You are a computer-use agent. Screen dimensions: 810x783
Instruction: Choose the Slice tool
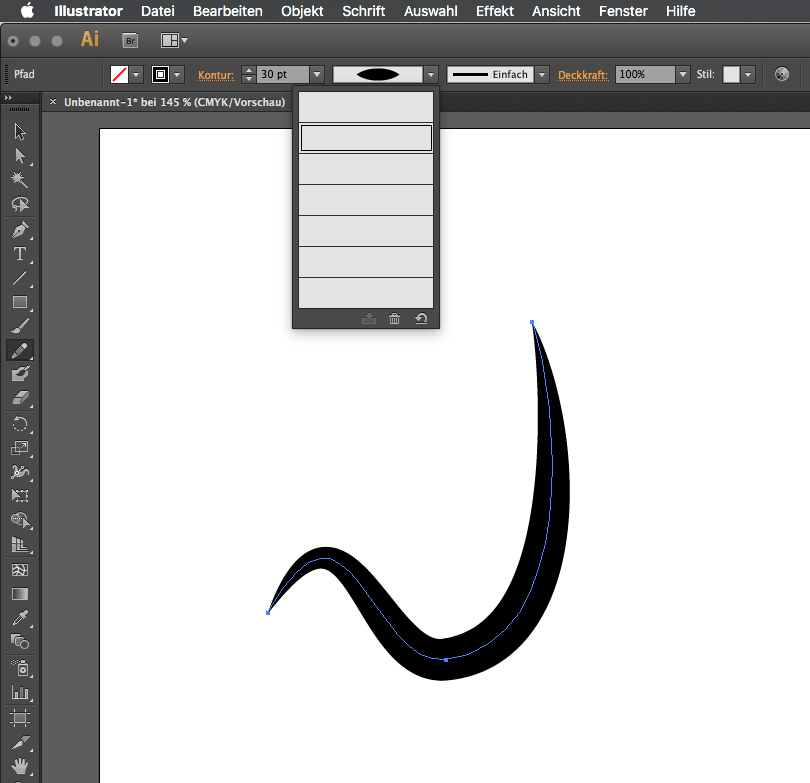(20, 742)
